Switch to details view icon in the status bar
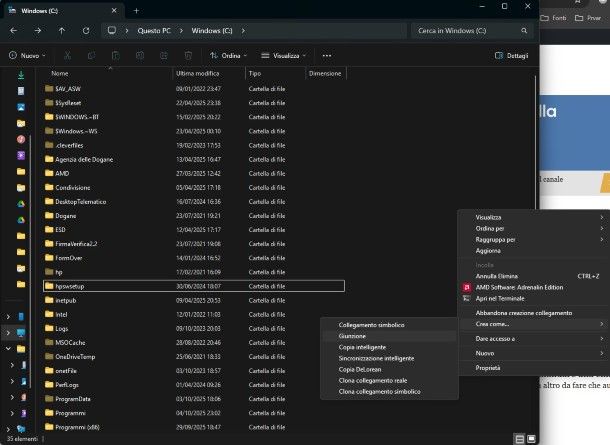610x445 pixels. click(x=517, y=438)
